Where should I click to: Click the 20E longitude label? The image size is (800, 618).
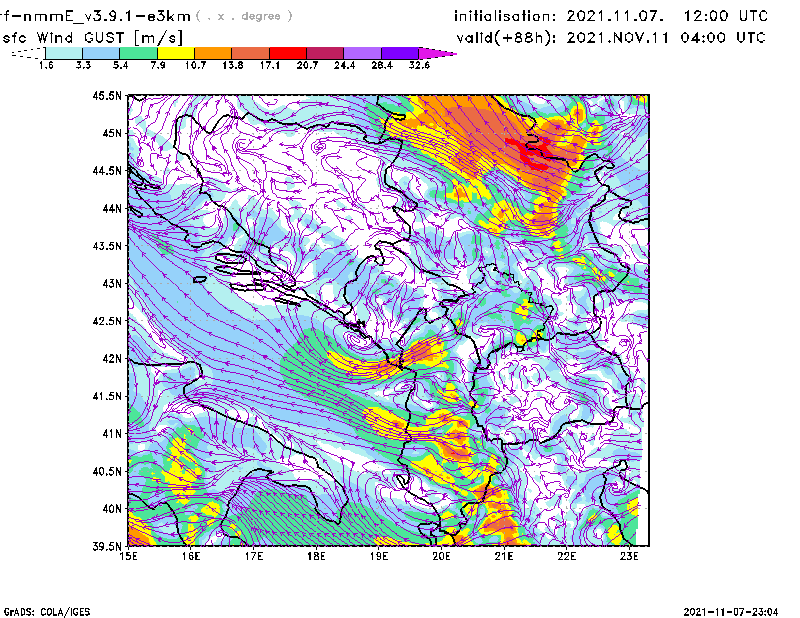pos(441,556)
